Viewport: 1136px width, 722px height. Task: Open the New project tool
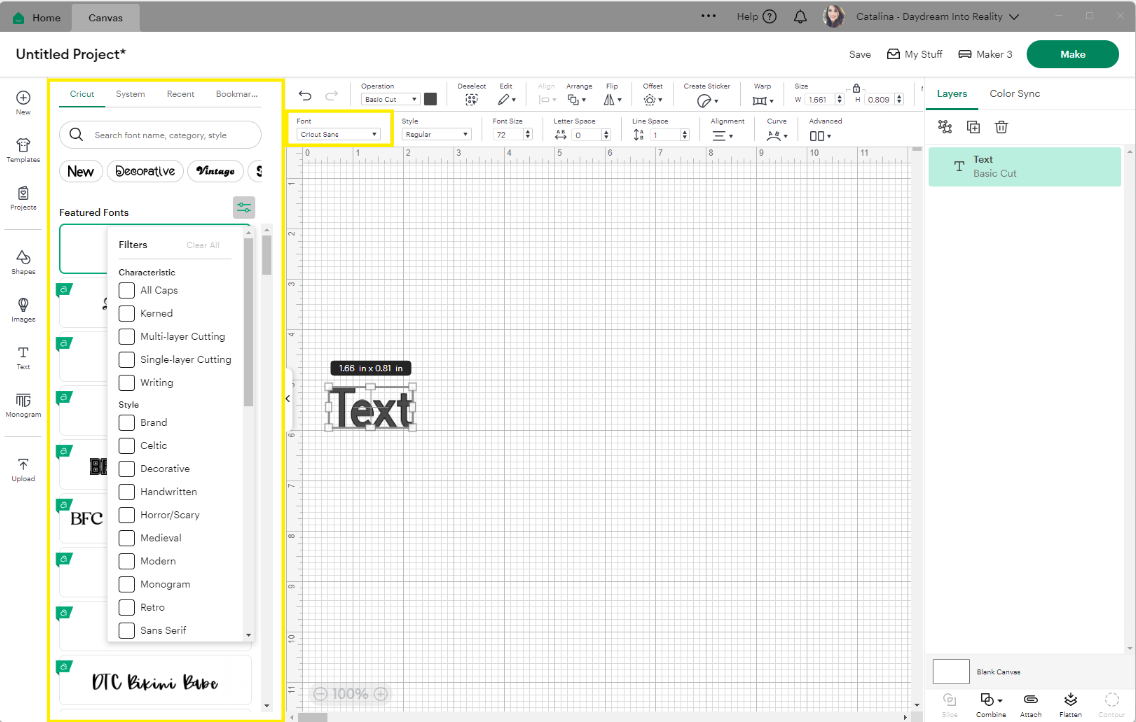tap(23, 102)
